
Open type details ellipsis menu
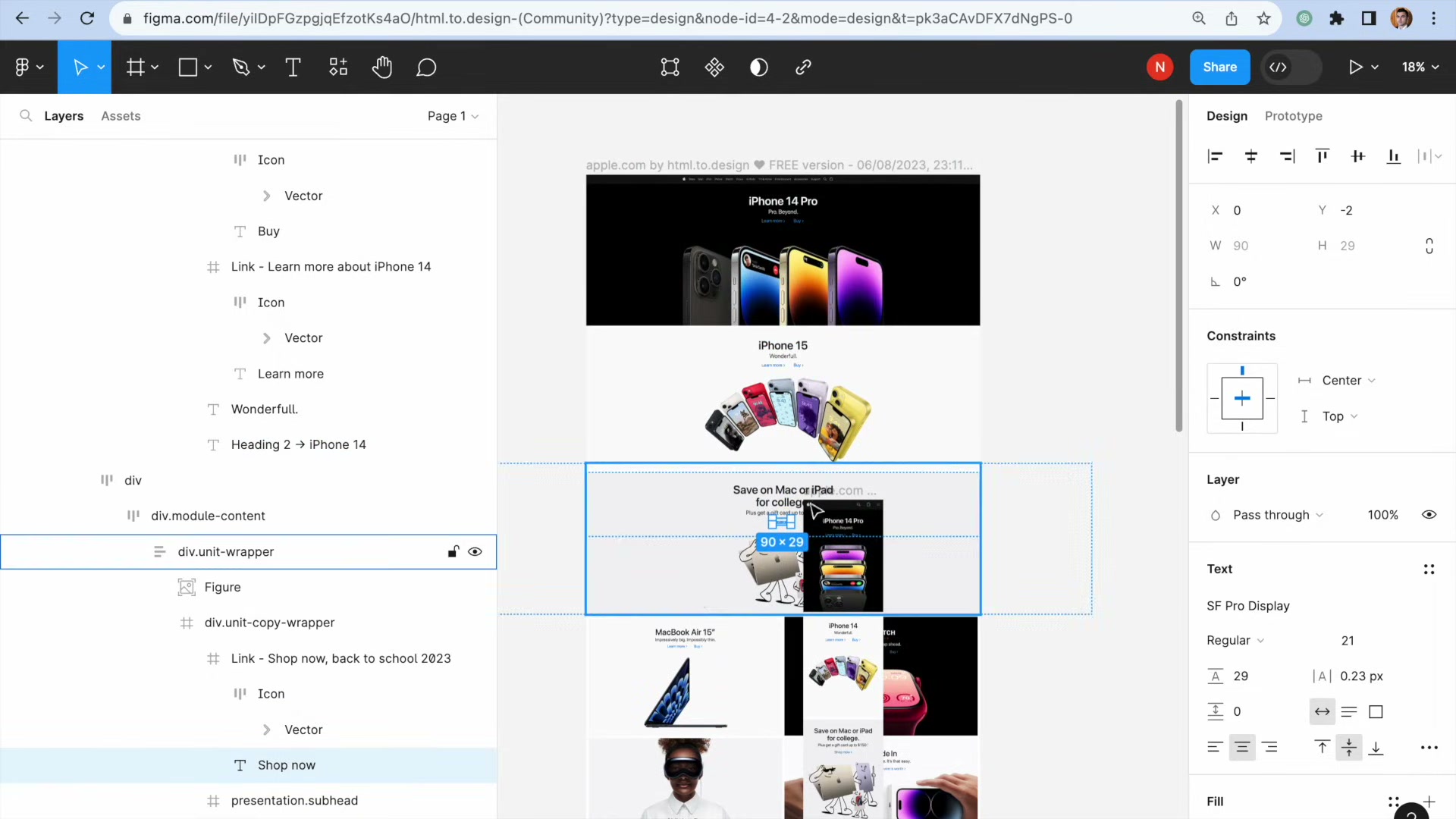click(1429, 748)
